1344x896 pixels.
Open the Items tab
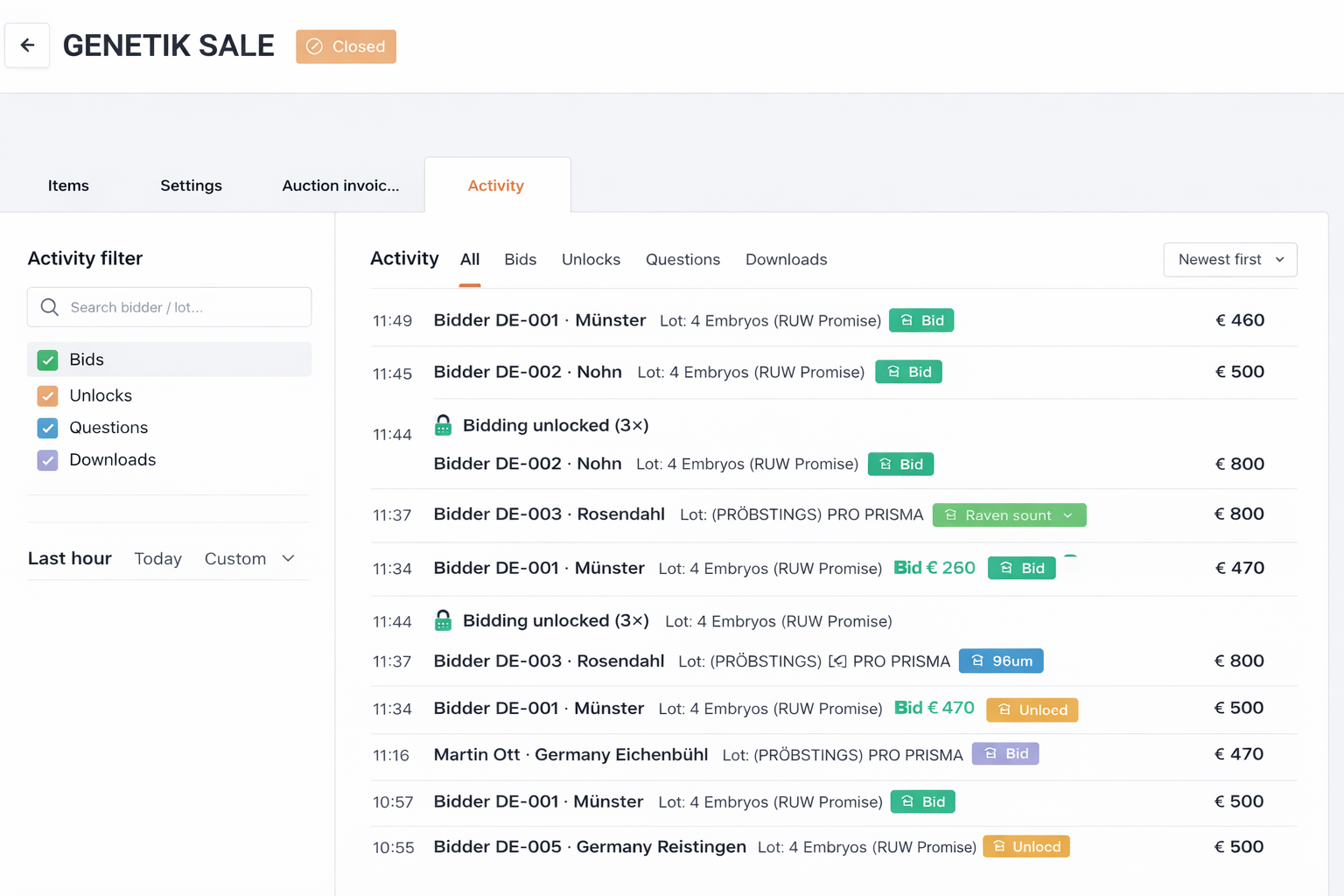[x=68, y=185]
